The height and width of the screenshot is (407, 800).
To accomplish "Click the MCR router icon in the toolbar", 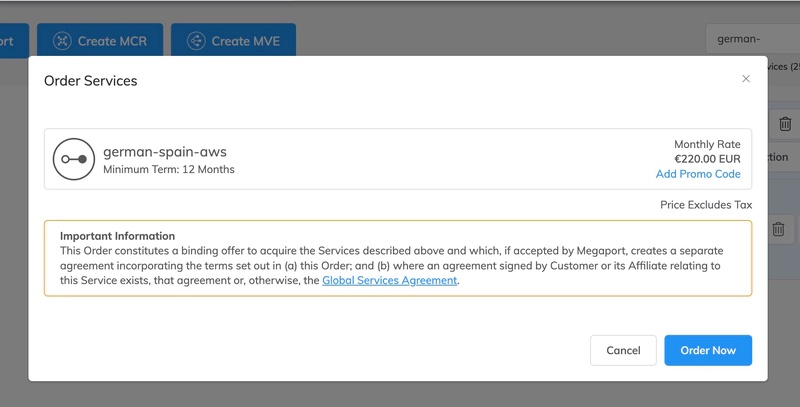I will [x=62, y=41].
